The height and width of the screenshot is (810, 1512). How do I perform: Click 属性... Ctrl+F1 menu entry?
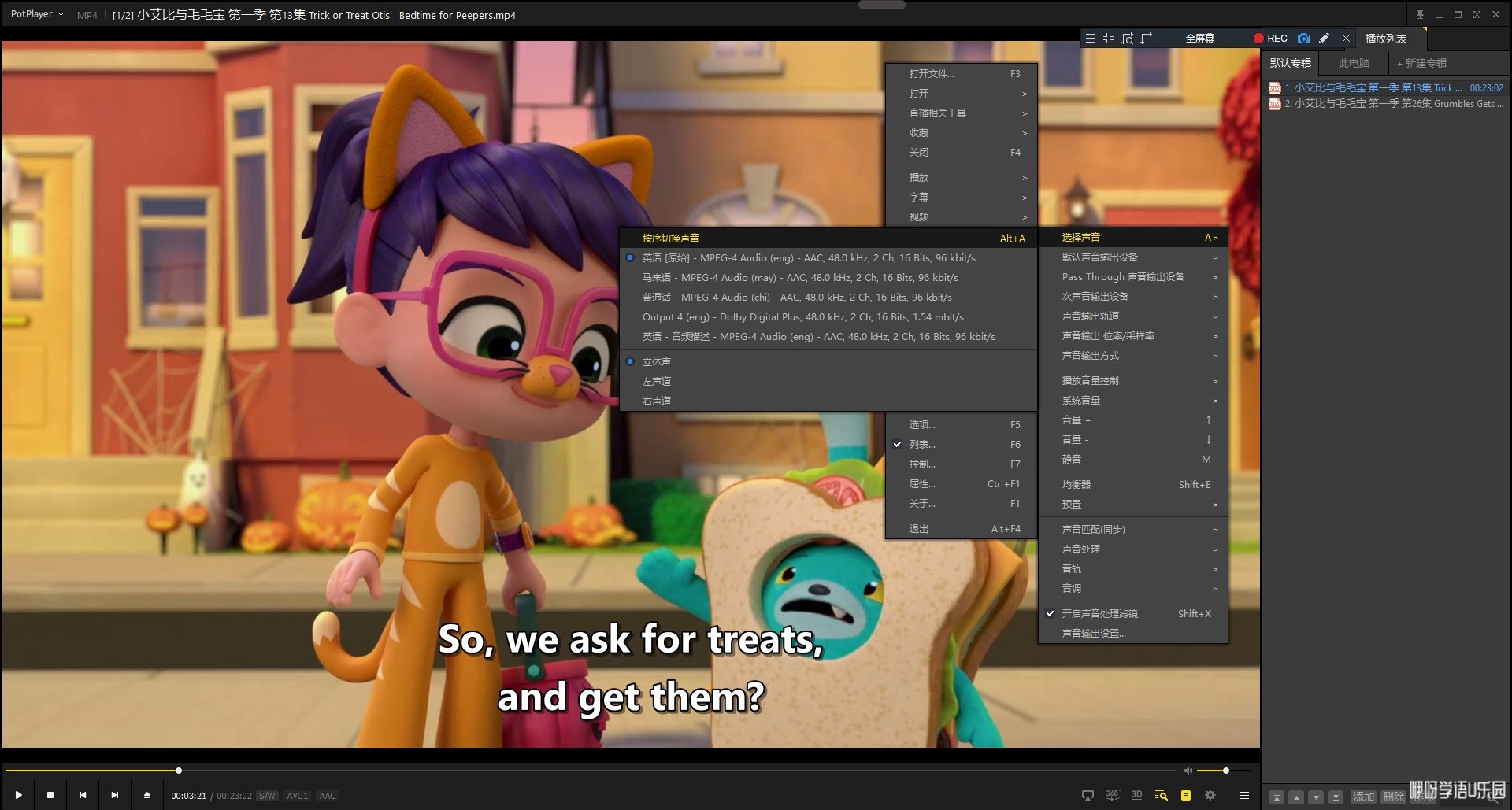[x=961, y=483]
